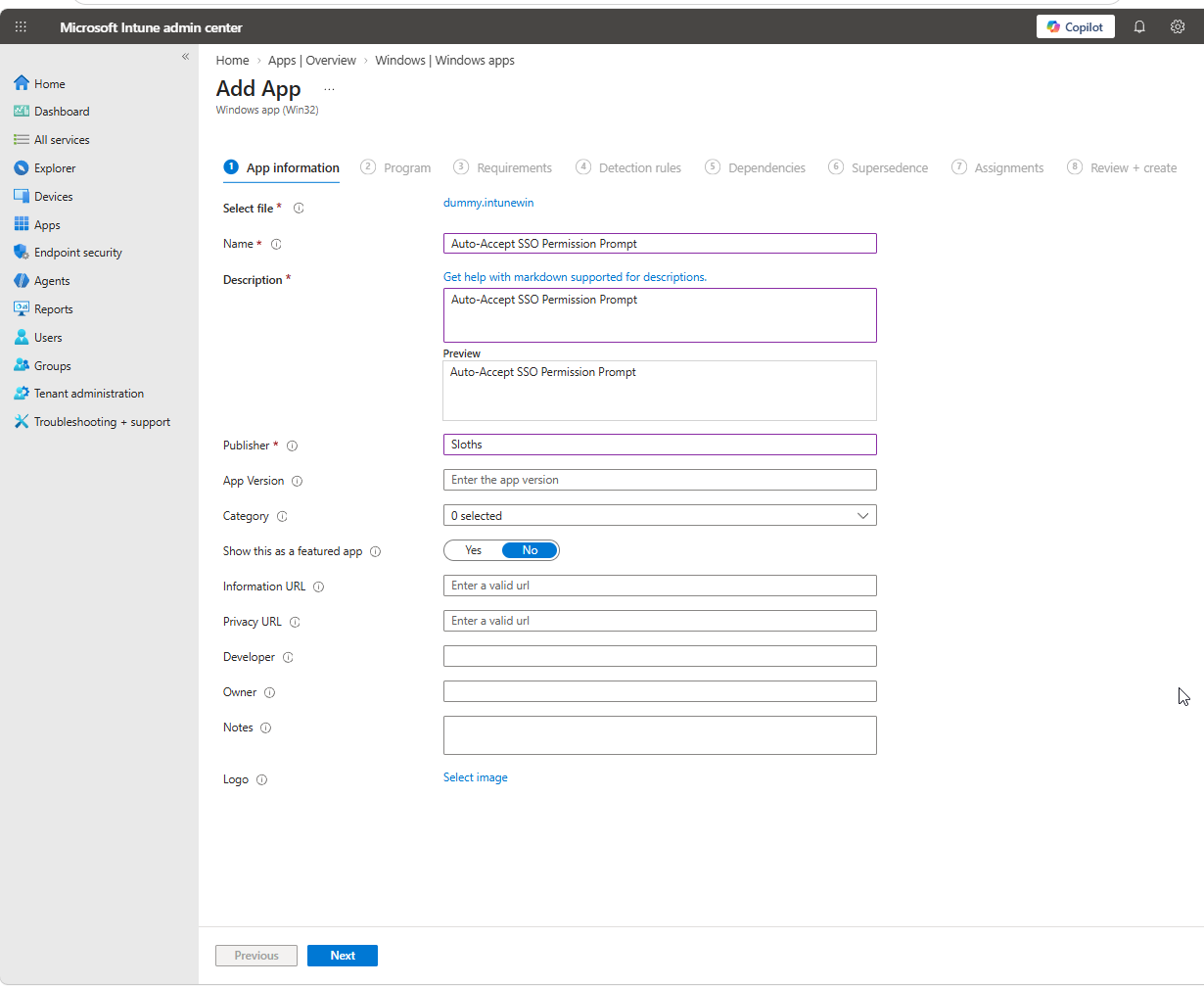
Task: Click the Devices icon in sidebar
Action: point(22,197)
